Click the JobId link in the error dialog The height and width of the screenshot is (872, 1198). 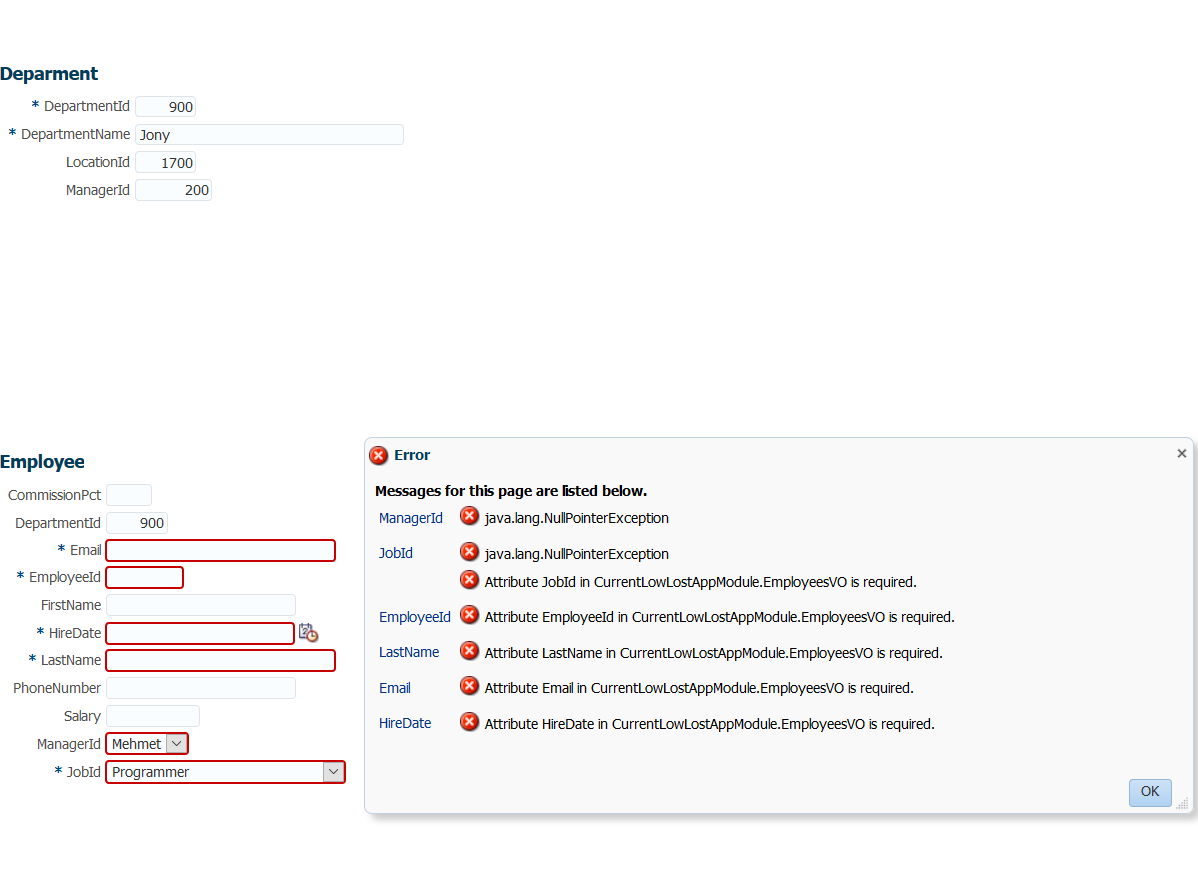pos(395,552)
